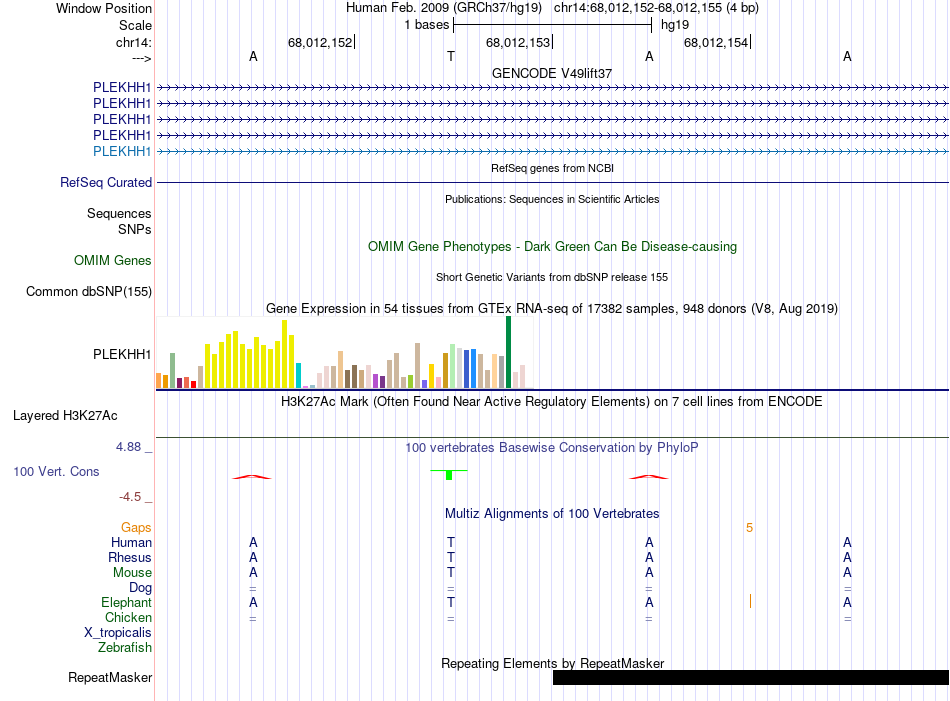
Task: Click the T base in the Human alignment row
Action: 451,542
